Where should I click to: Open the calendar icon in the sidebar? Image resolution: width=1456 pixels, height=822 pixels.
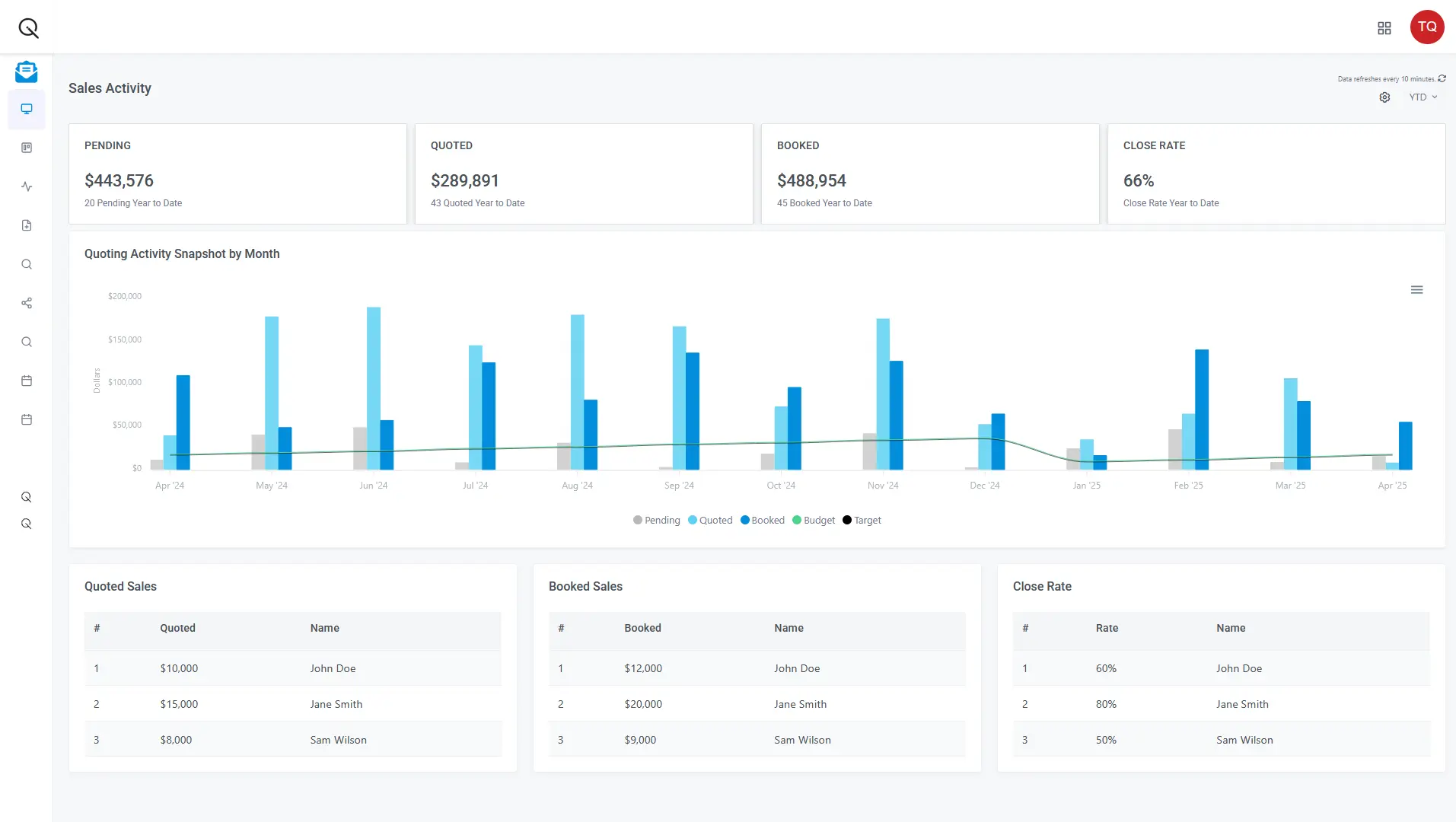pos(27,381)
